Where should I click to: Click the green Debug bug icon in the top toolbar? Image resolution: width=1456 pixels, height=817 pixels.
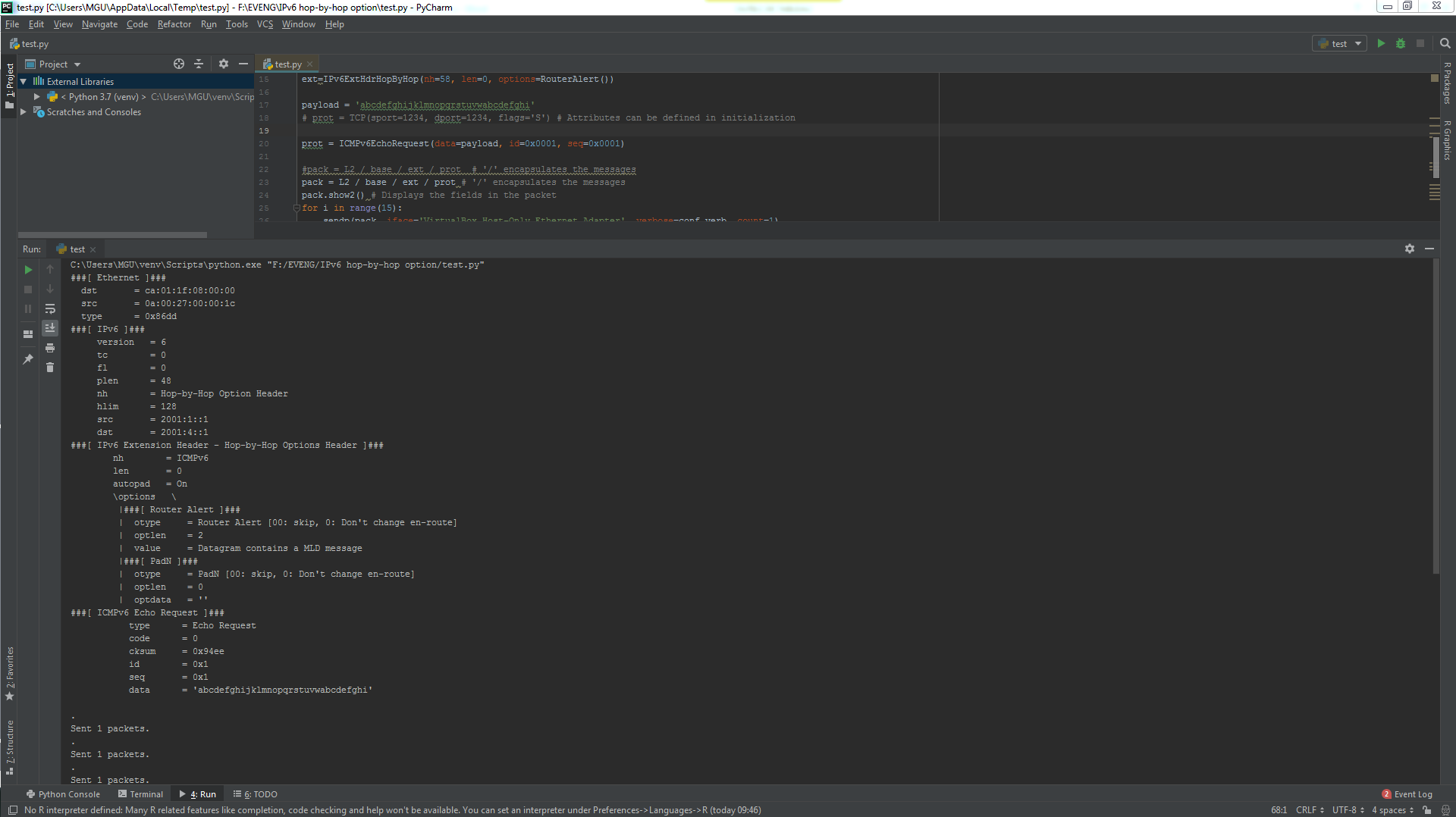pos(1401,44)
